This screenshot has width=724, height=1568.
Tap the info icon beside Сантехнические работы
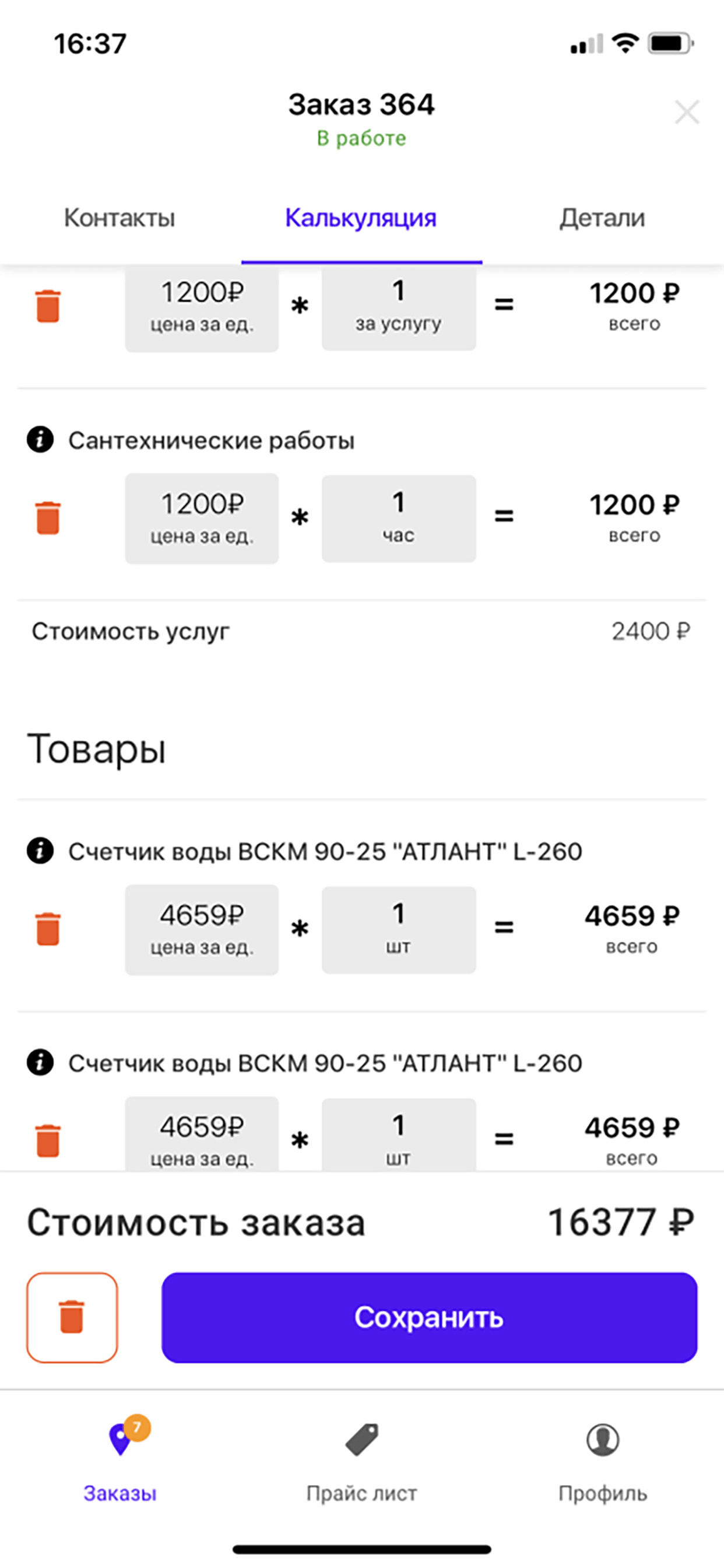coord(40,439)
